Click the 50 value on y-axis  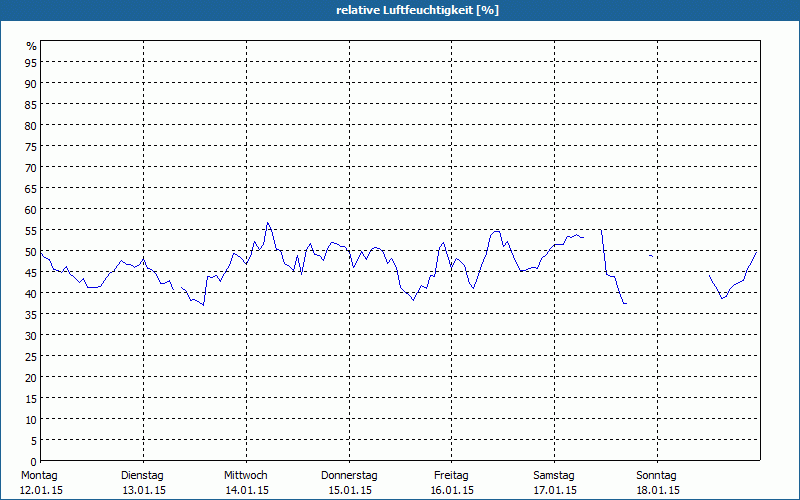pos(31,252)
